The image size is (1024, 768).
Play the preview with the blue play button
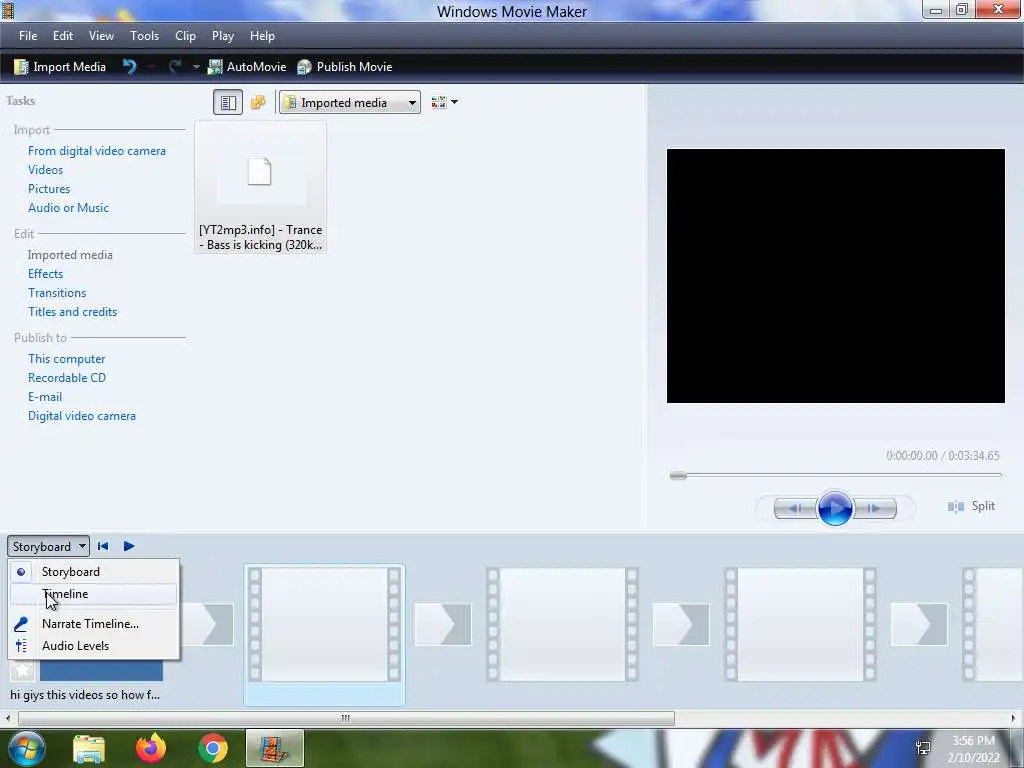[835, 507]
